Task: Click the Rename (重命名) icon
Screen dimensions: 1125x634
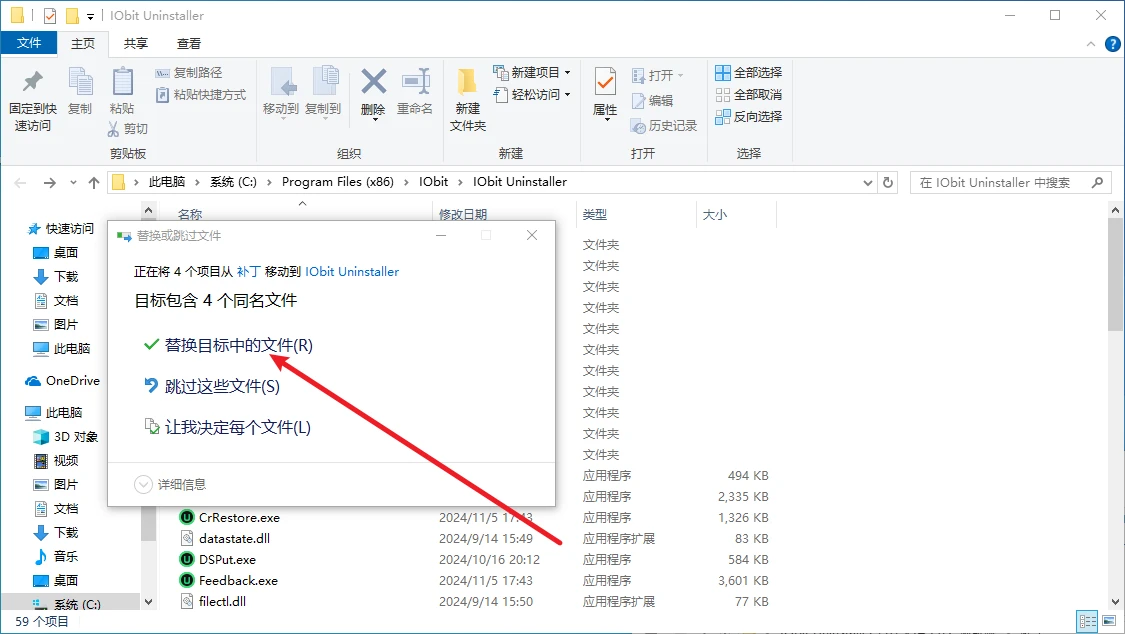Action: tap(415, 82)
